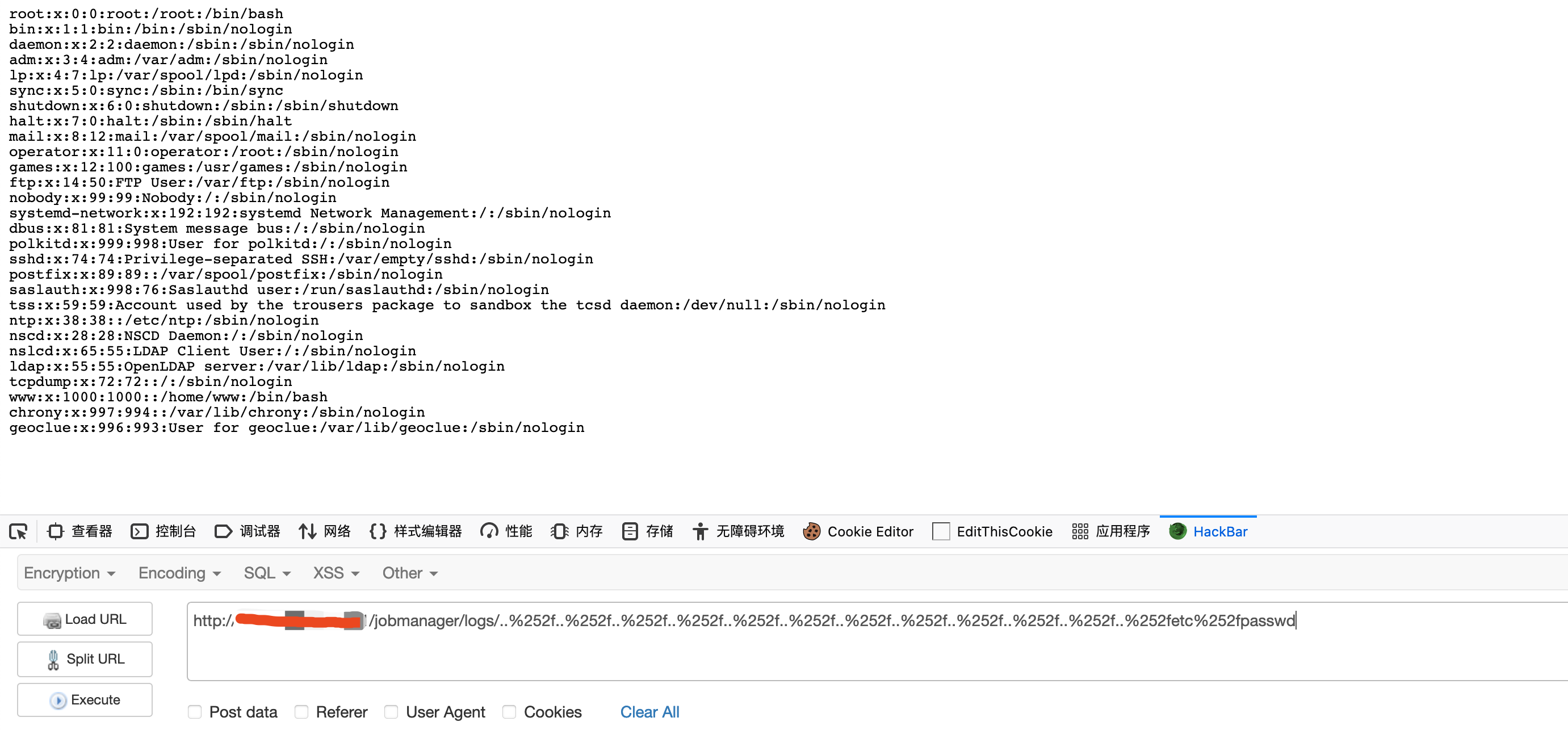Screen dimensions: 1568x730
Task: Open the Style Editor braces icon
Action: click(x=378, y=531)
